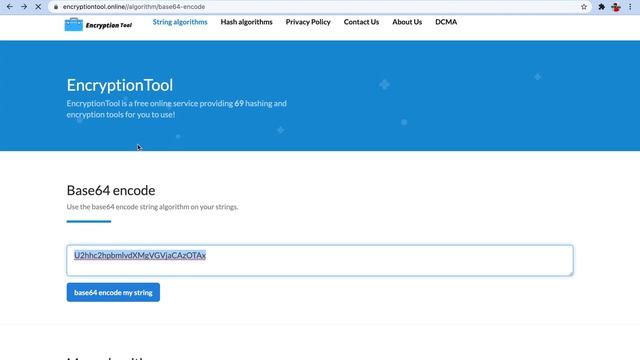Viewport: 640px width, 360px height.
Task: Click the Encryption Tool logo
Action: tap(98, 24)
